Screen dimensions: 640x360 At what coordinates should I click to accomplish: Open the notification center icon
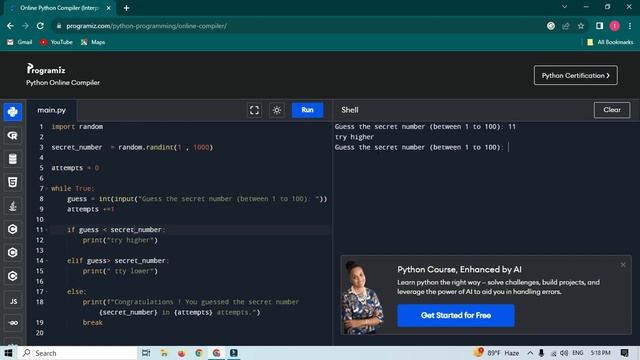[624, 353]
